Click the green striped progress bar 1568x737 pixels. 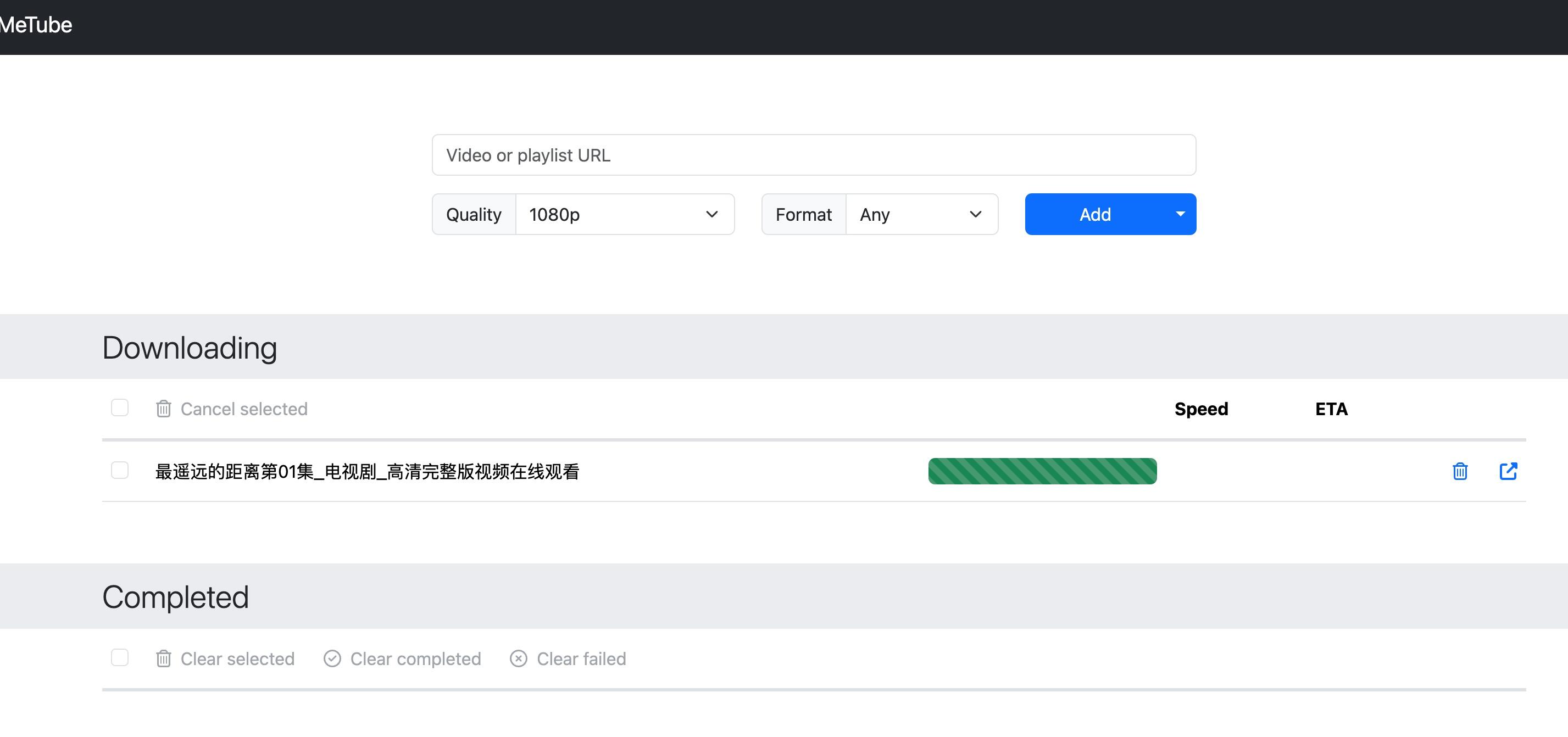(x=1042, y=471)
